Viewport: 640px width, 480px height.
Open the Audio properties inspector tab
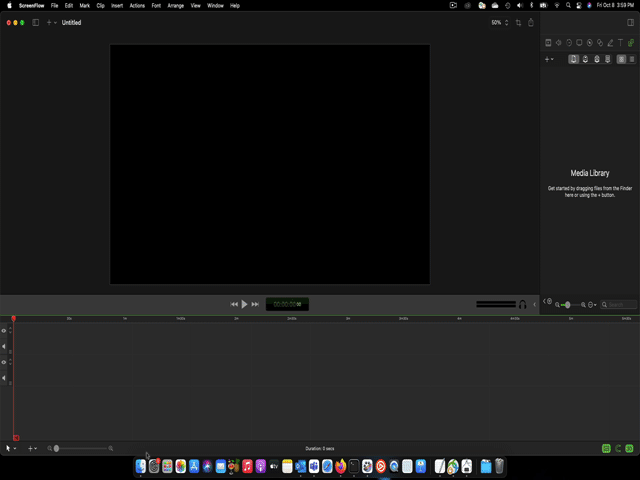point(558,43)
